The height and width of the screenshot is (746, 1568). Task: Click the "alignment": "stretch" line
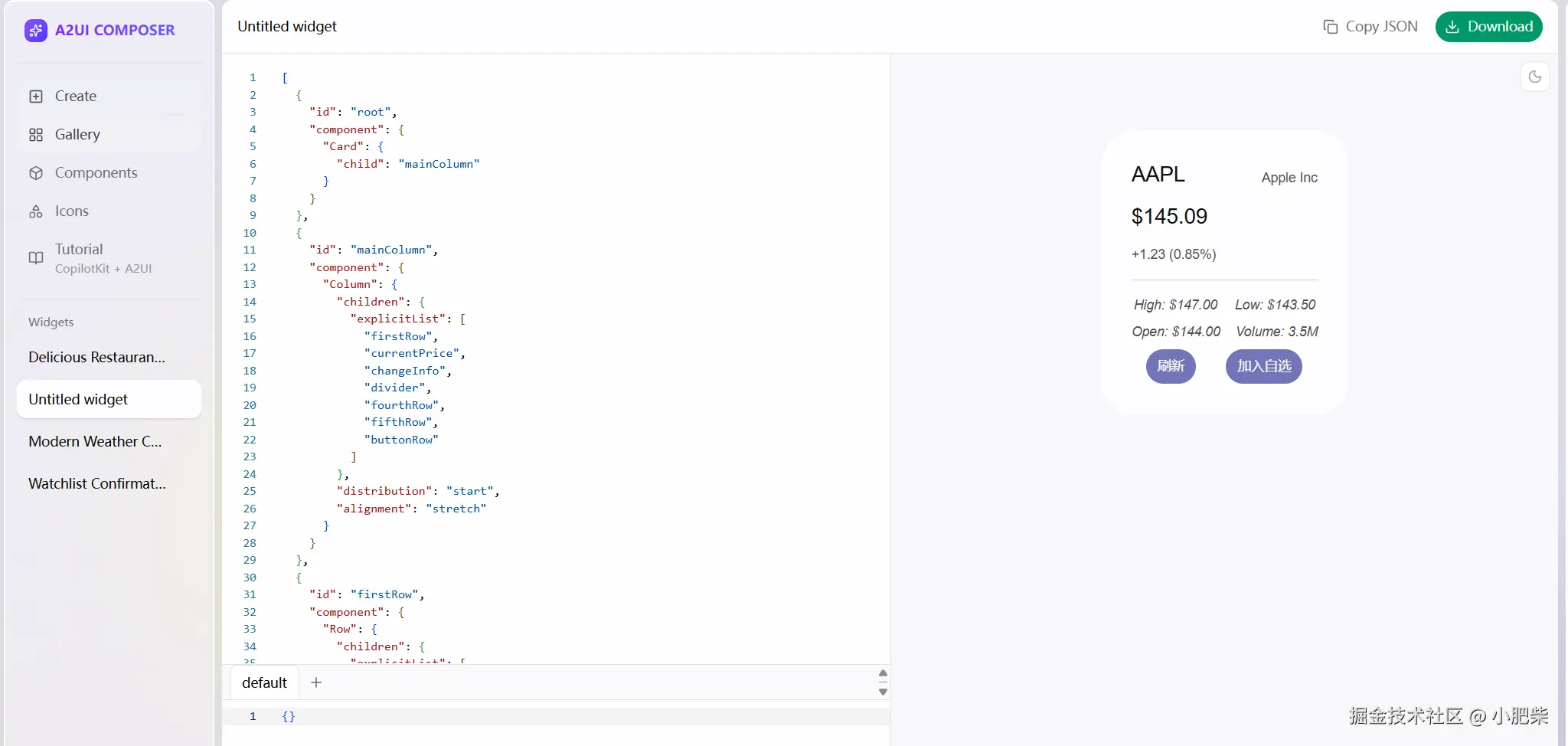tap(412, 509)
